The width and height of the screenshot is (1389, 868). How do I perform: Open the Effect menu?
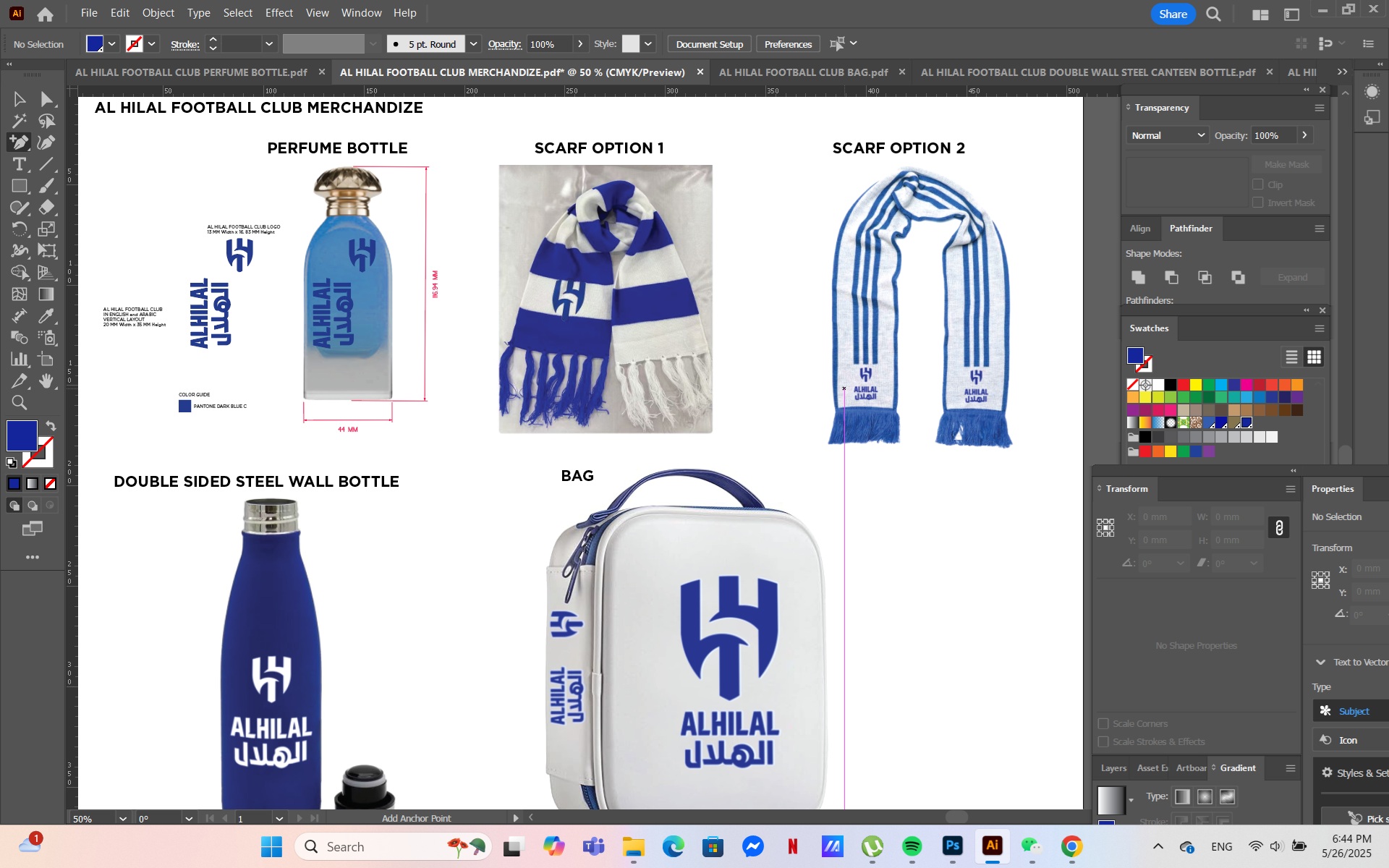(279, 13)
